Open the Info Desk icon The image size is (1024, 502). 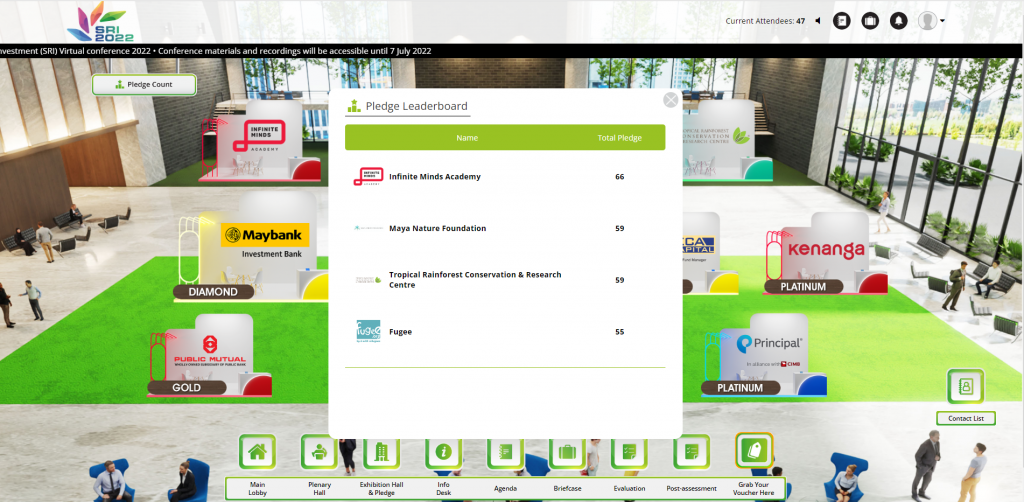click(x=443, y=452)
